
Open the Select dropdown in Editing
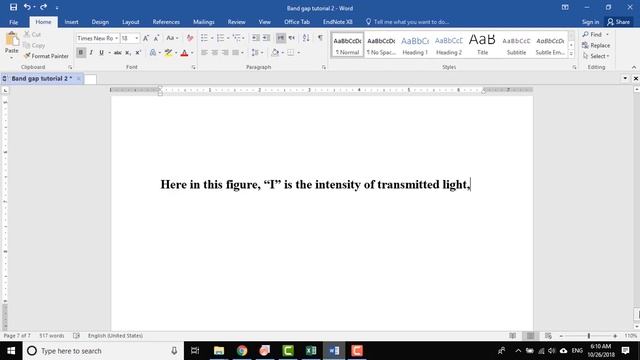pyautogui.click(x=596, y=56)
